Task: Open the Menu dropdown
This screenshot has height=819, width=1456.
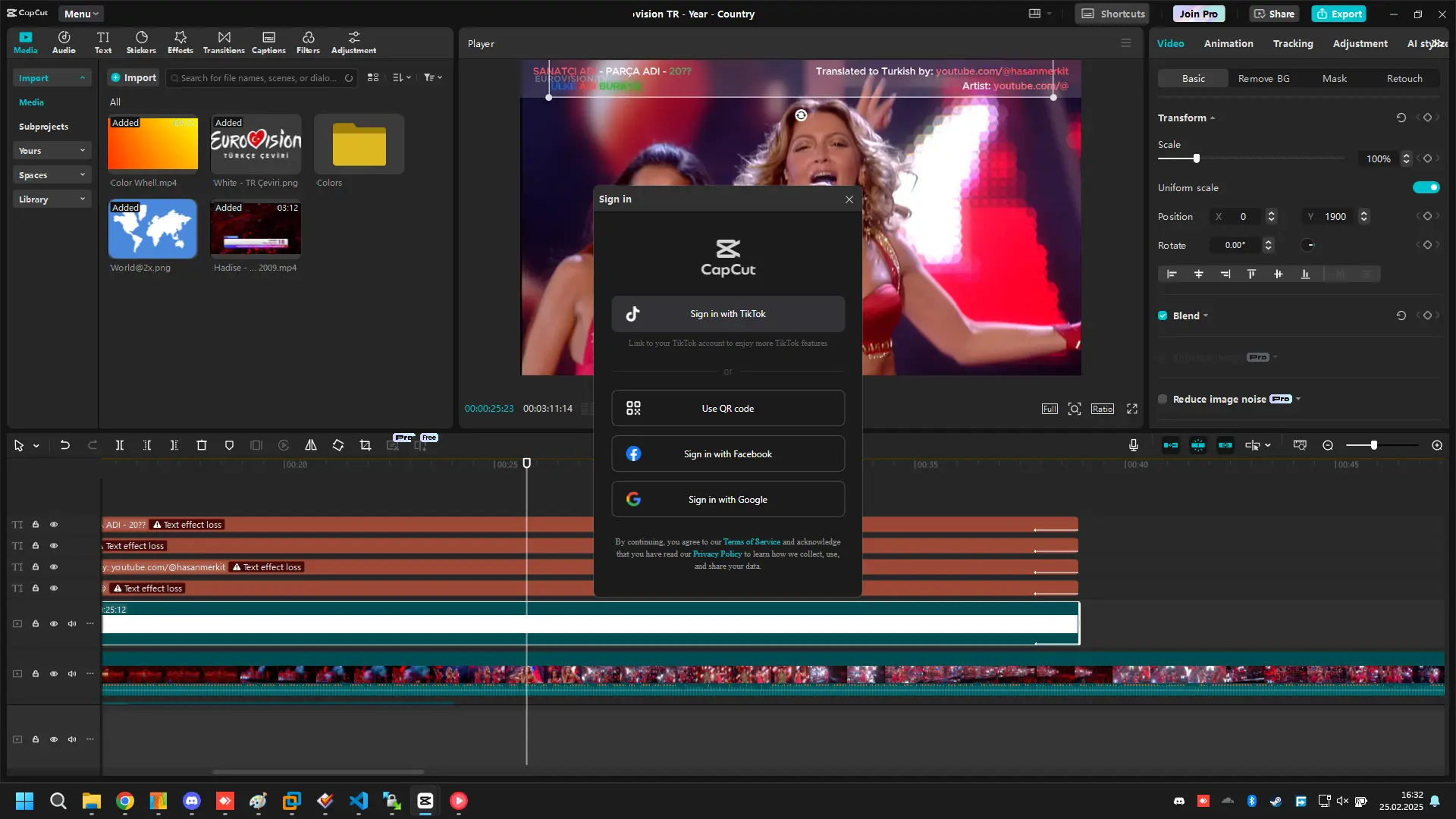Action: [81, 14]
